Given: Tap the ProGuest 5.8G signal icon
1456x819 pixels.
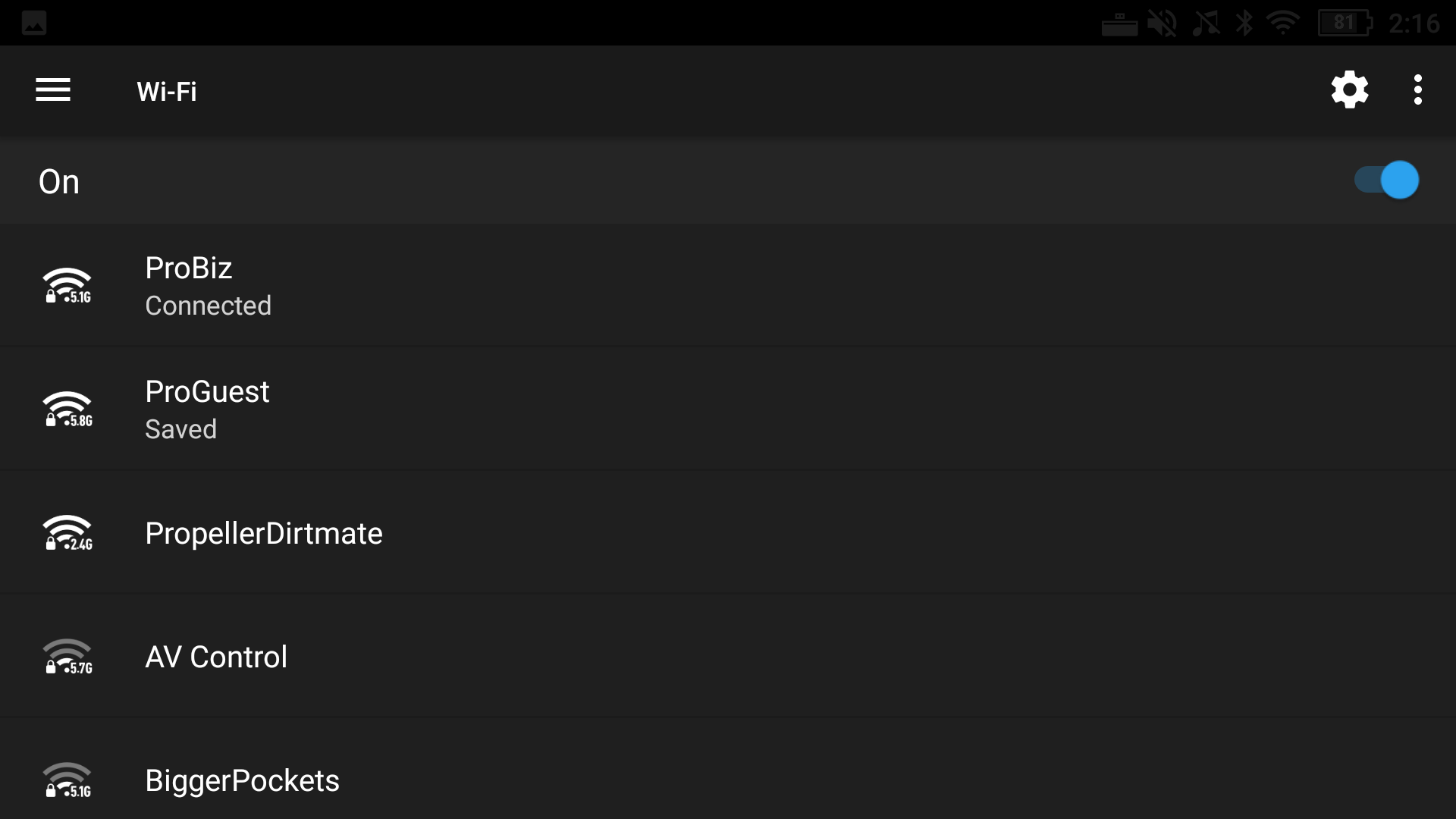Looking at the screenshot, I should click(x=67, y=409).
